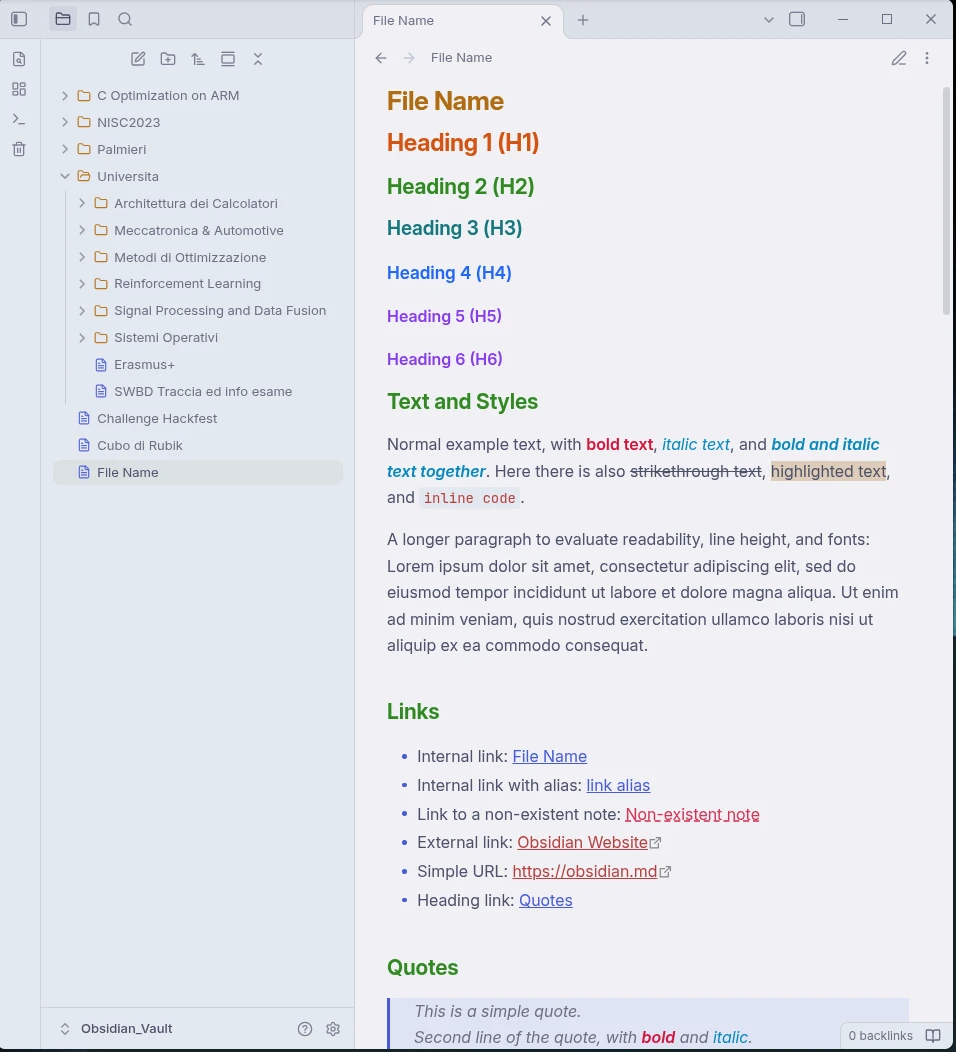956x1052 pixels.
Task: Follow the internal link File Name
Action: [x=549, y=756]
